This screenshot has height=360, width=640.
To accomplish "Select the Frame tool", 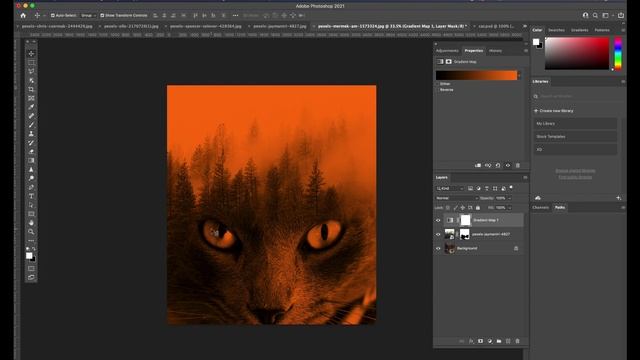I will pos(31,98).
